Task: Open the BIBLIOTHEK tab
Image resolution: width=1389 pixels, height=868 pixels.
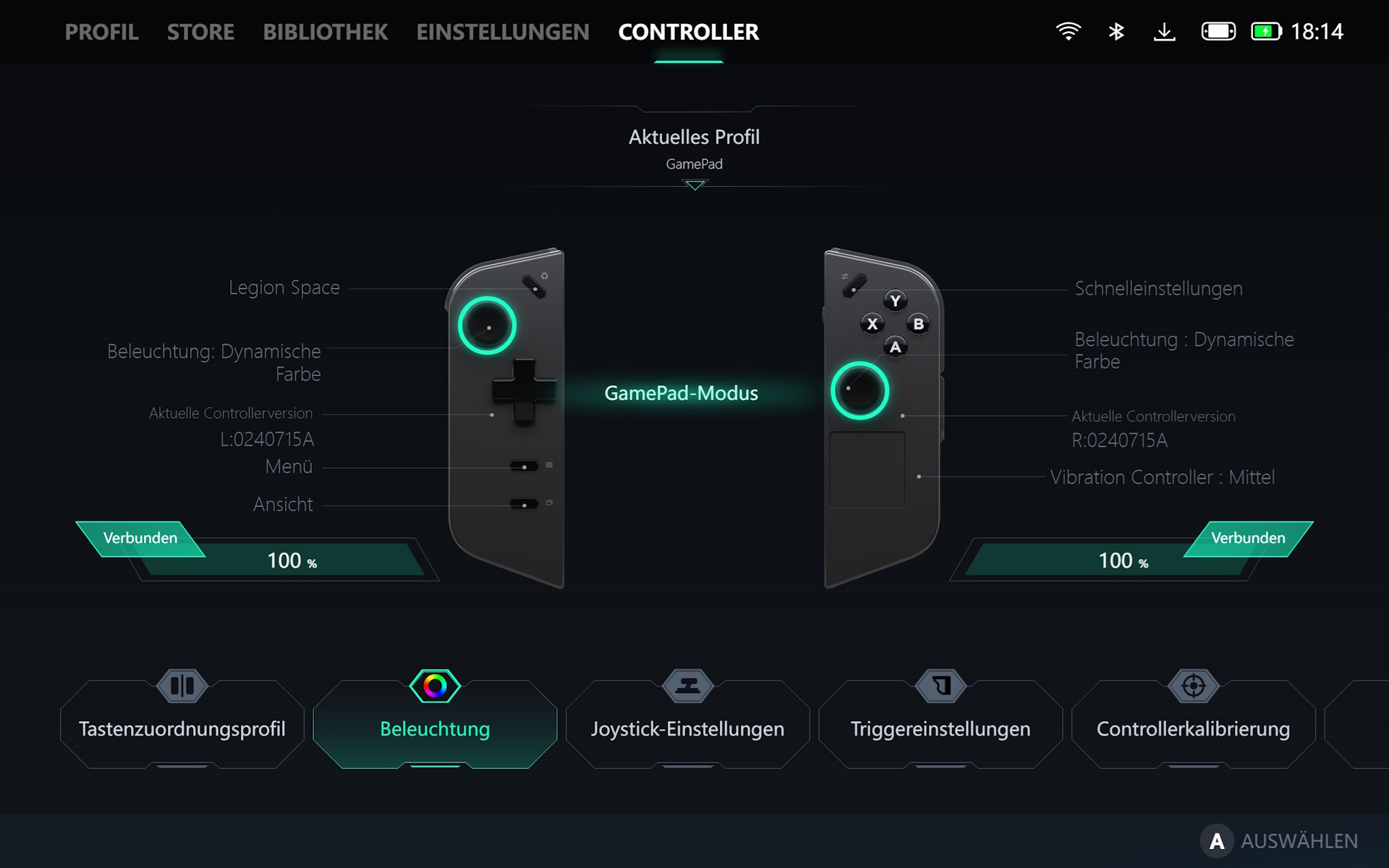Action: tap(326, 32)
